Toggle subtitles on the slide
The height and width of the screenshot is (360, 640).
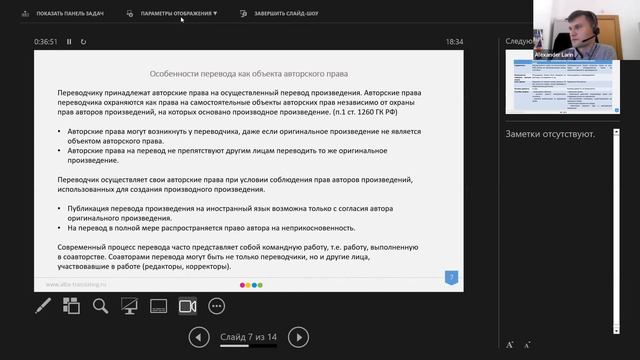pyautogui.click(x=158, y=306)
